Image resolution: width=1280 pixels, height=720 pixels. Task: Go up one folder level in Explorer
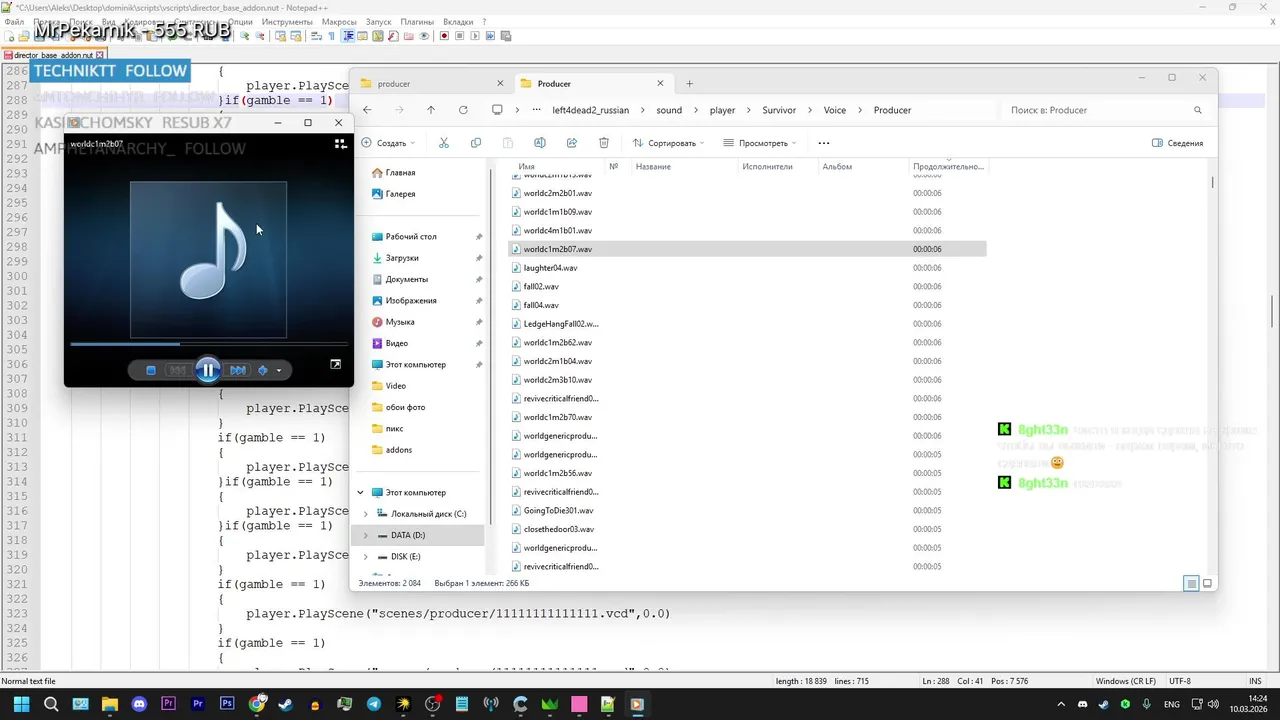click(431, 110)
